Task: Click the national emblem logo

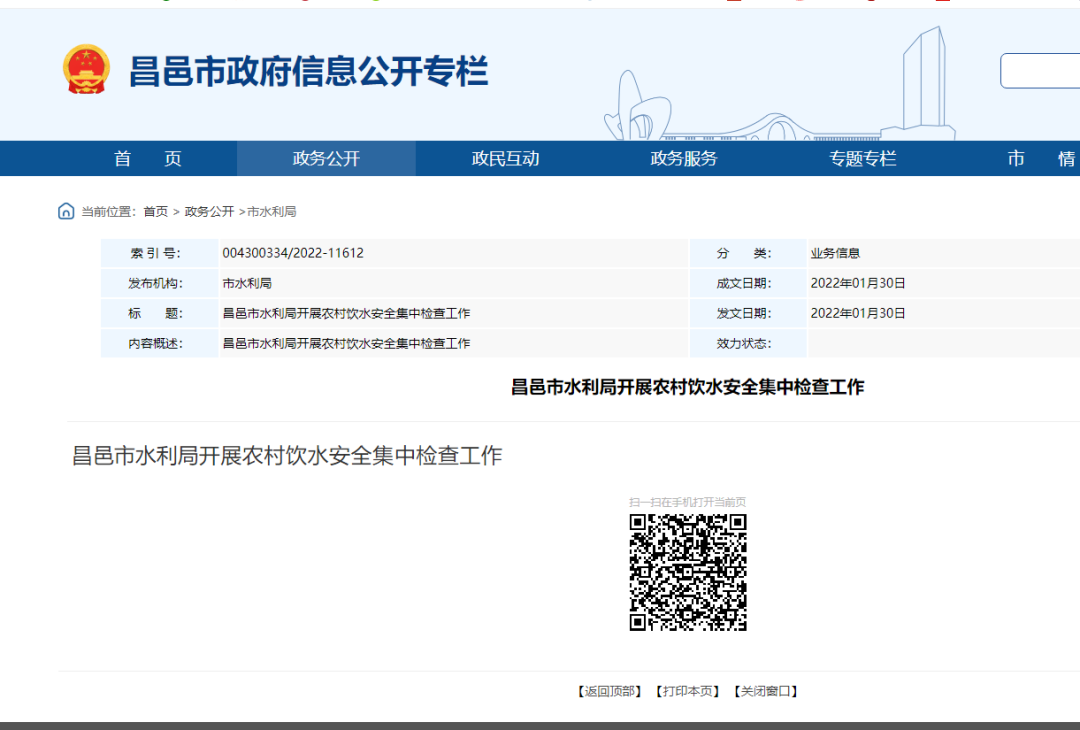Action: tap(87, 71)
